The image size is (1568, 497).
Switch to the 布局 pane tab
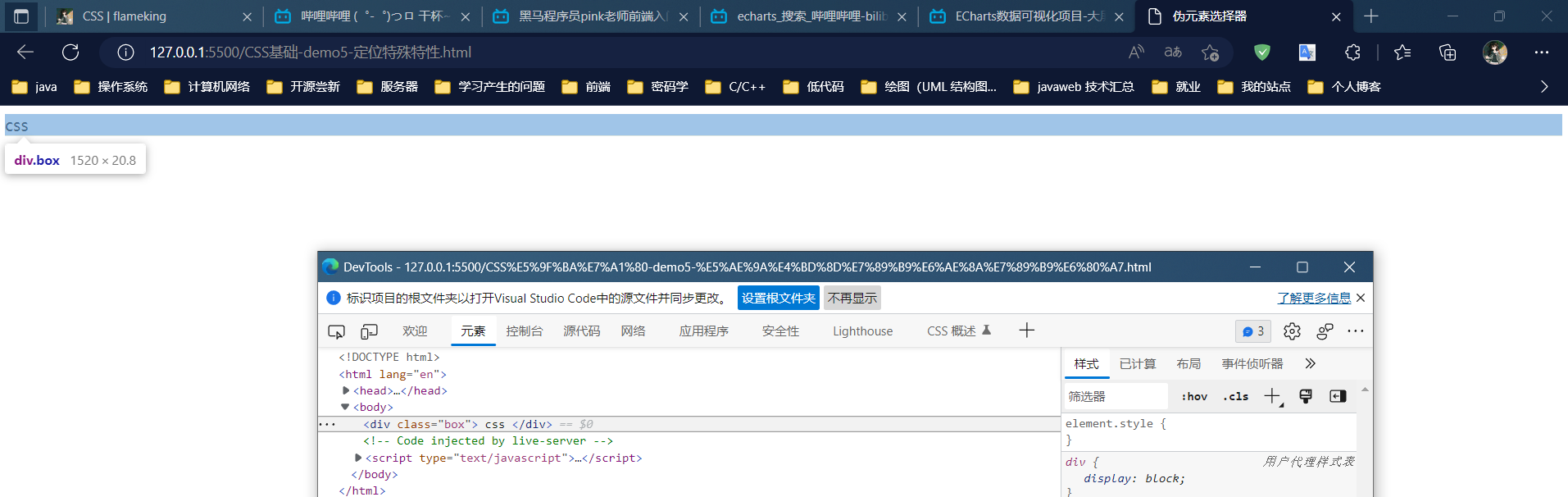coord(1188,364)
